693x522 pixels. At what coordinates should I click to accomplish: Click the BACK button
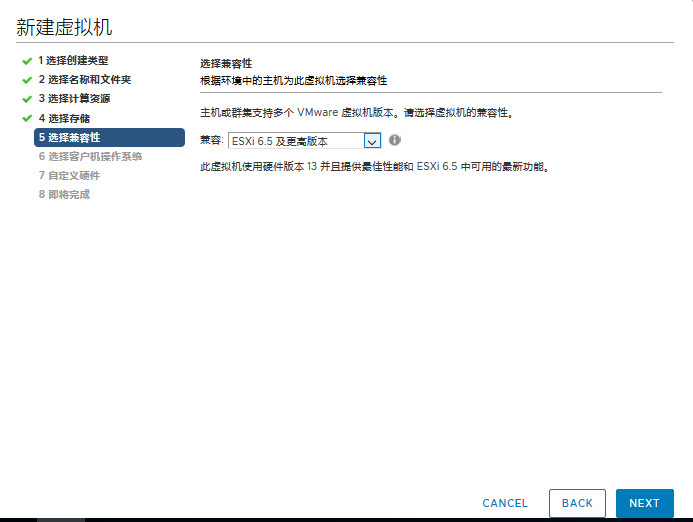click(577, 503)
